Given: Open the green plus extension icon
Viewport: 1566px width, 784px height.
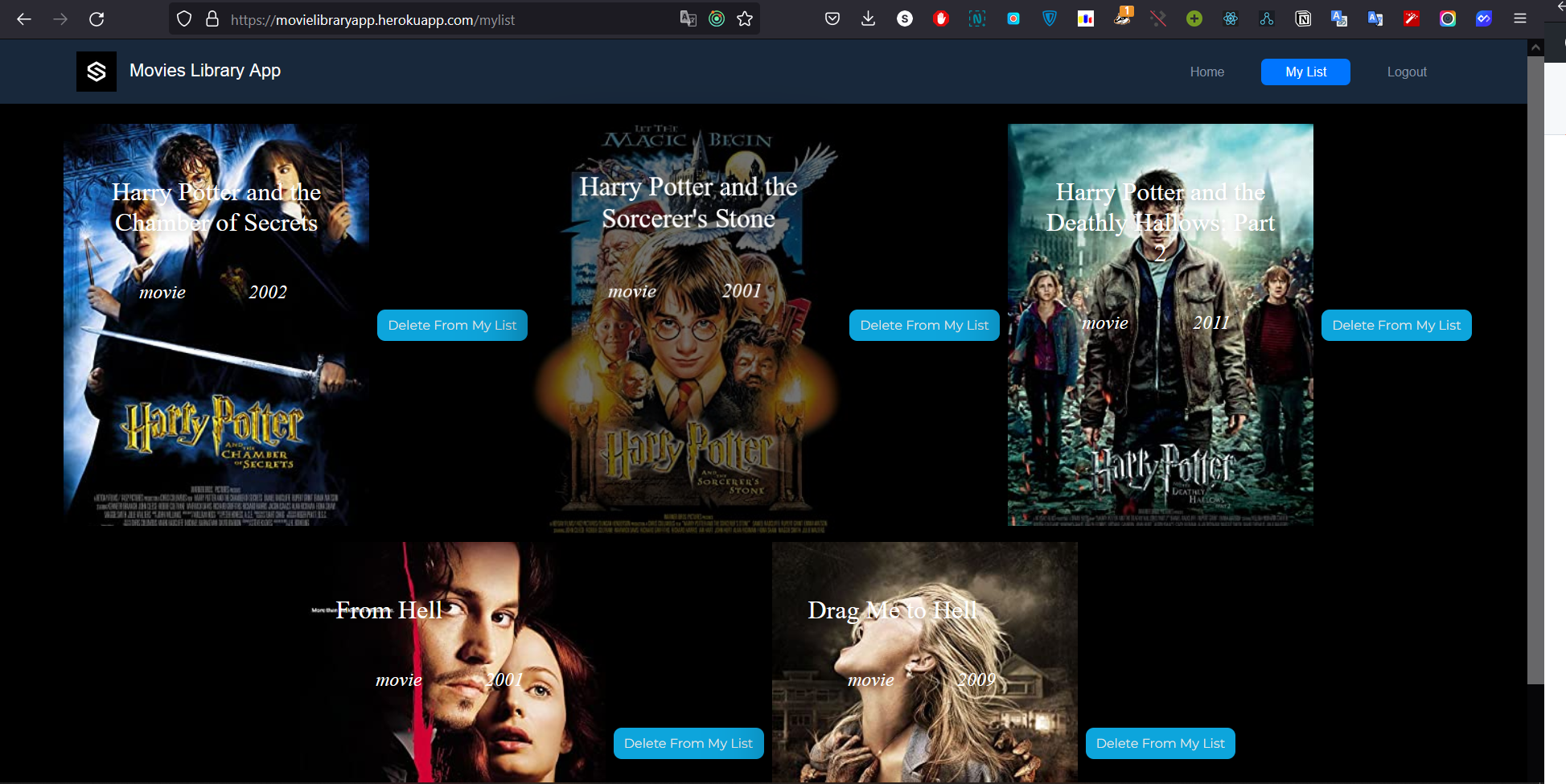Looking at the screenshot, I should click(x=1194, y=18).
